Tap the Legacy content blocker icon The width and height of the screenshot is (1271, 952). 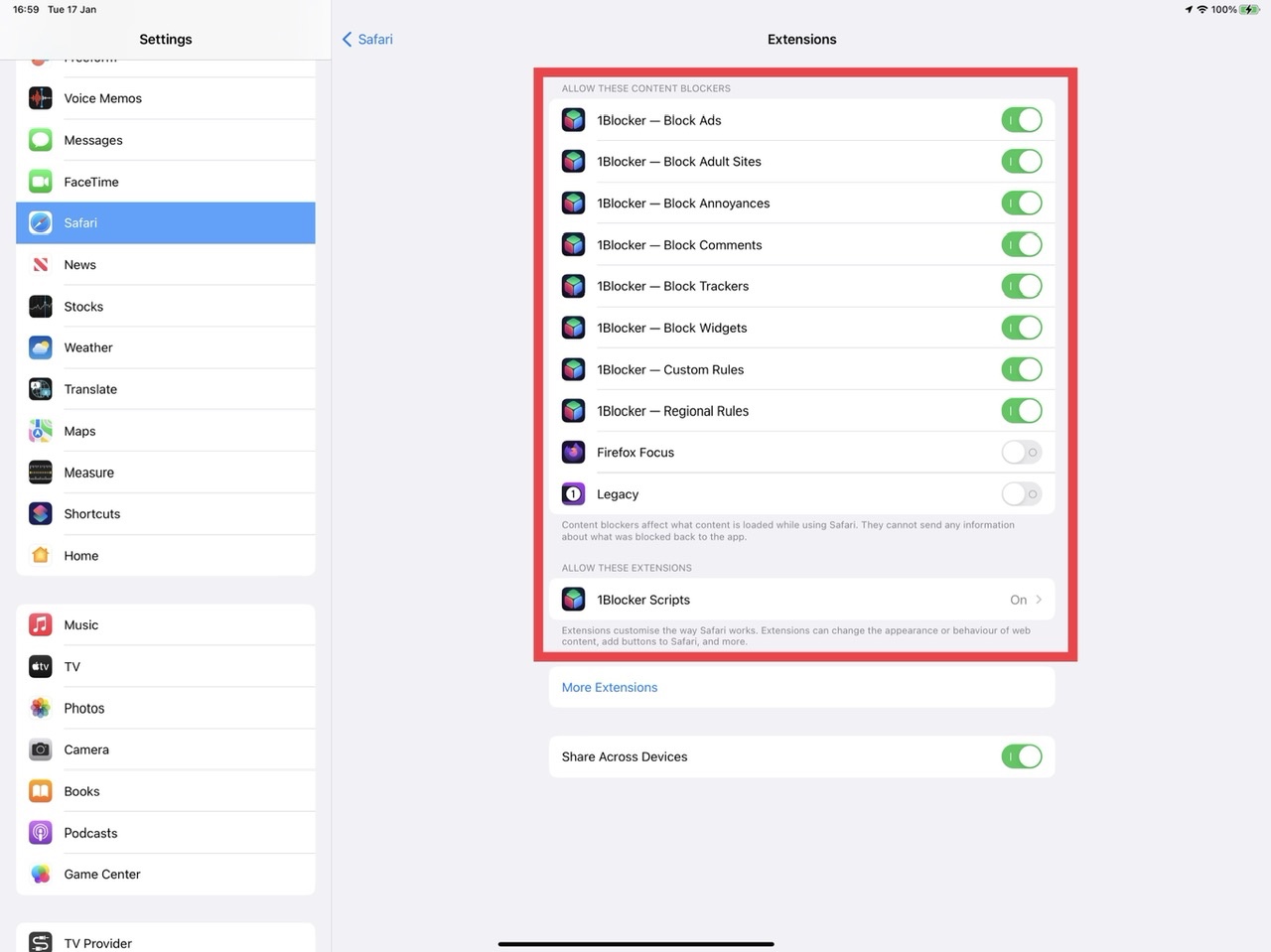(574, 493)
